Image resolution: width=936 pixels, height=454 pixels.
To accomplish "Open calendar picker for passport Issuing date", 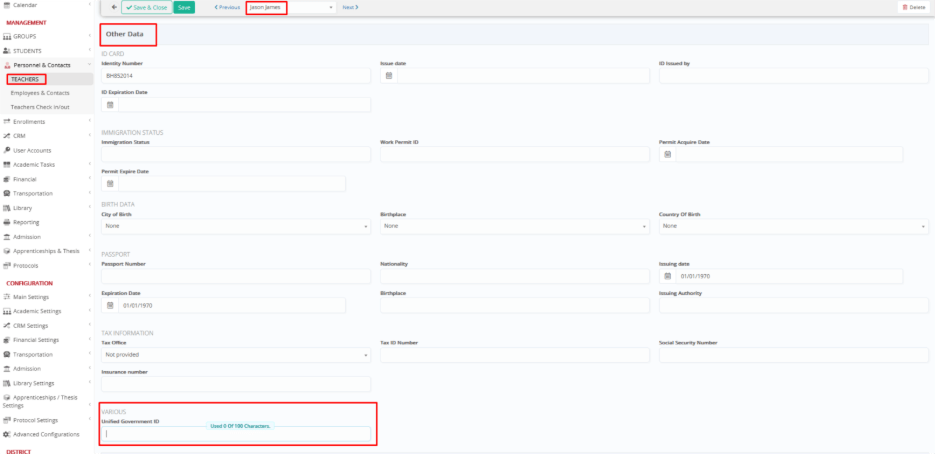I will click(x=667, y=276).
